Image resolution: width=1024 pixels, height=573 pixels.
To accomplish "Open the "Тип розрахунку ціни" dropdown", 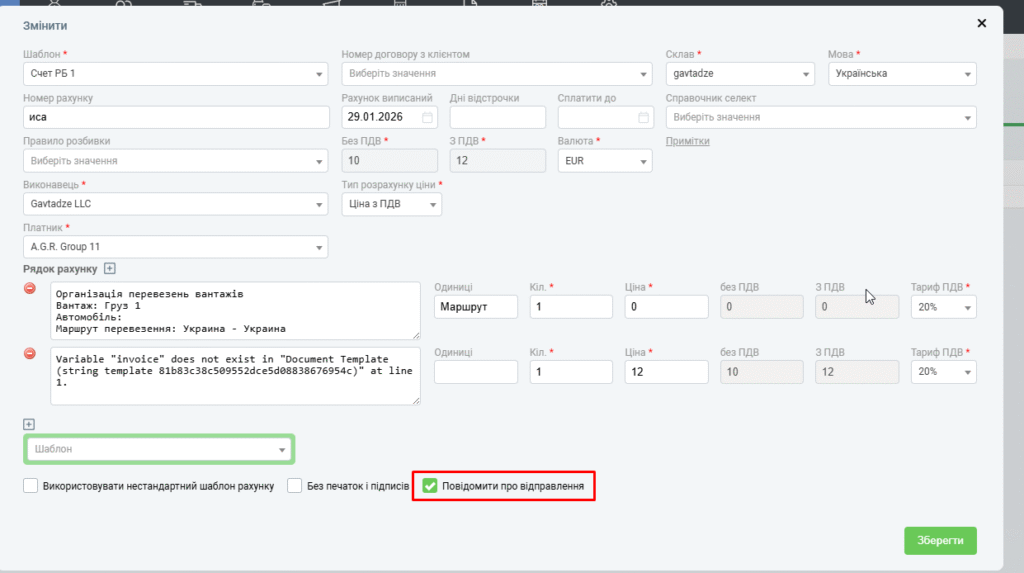I will tap(391, 204).
